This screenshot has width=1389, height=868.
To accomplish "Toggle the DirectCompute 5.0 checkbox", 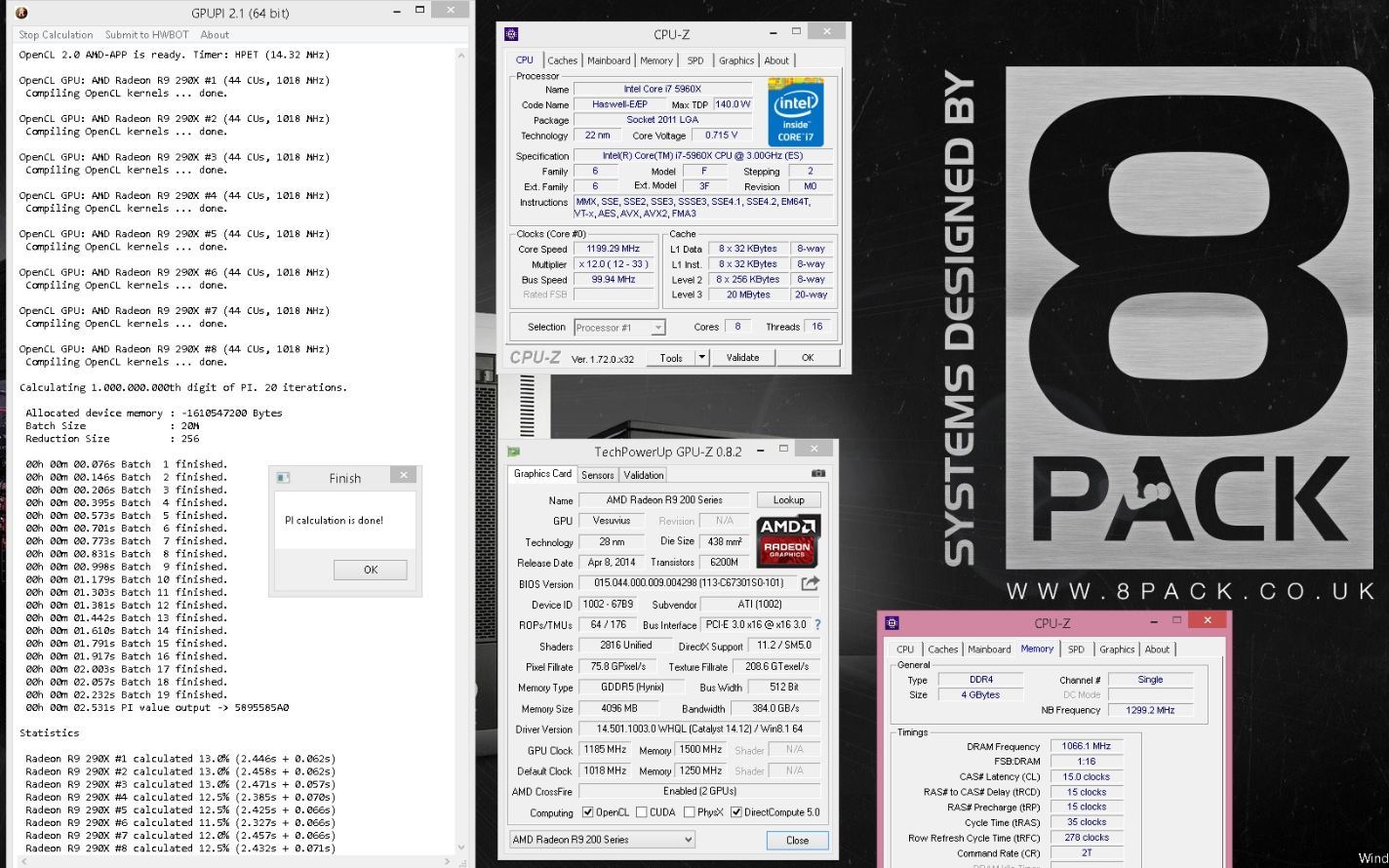I will [735, 812].
